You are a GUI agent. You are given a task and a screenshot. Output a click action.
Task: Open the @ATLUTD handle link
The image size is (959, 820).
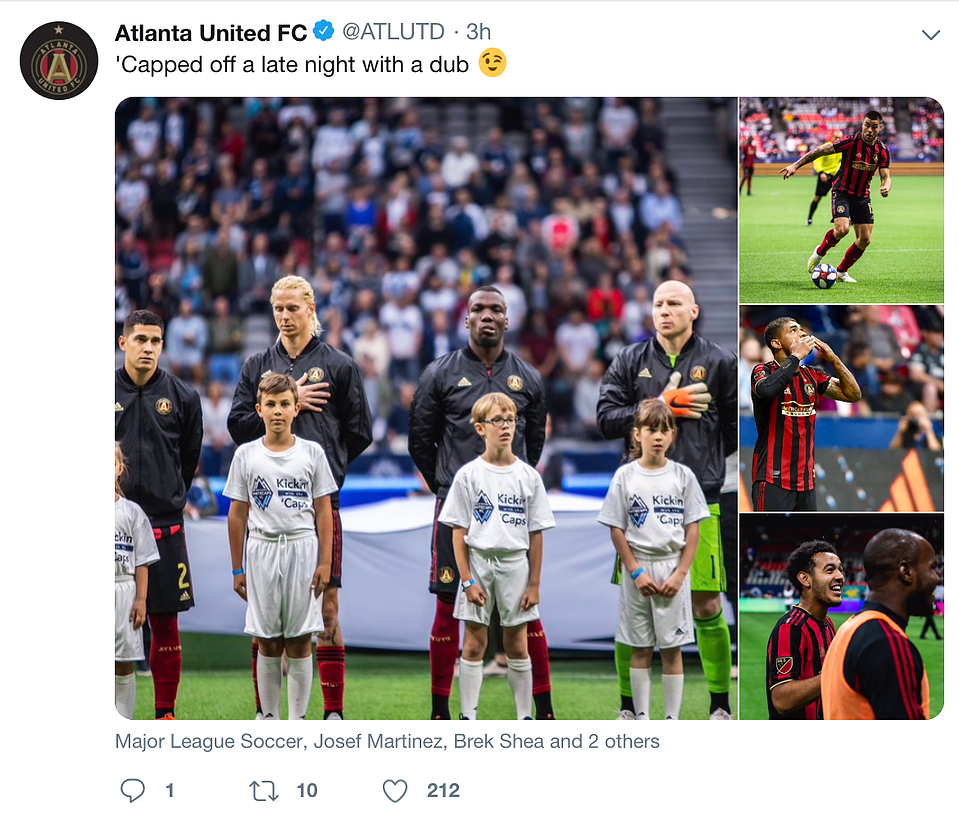(x=393, y=32)
